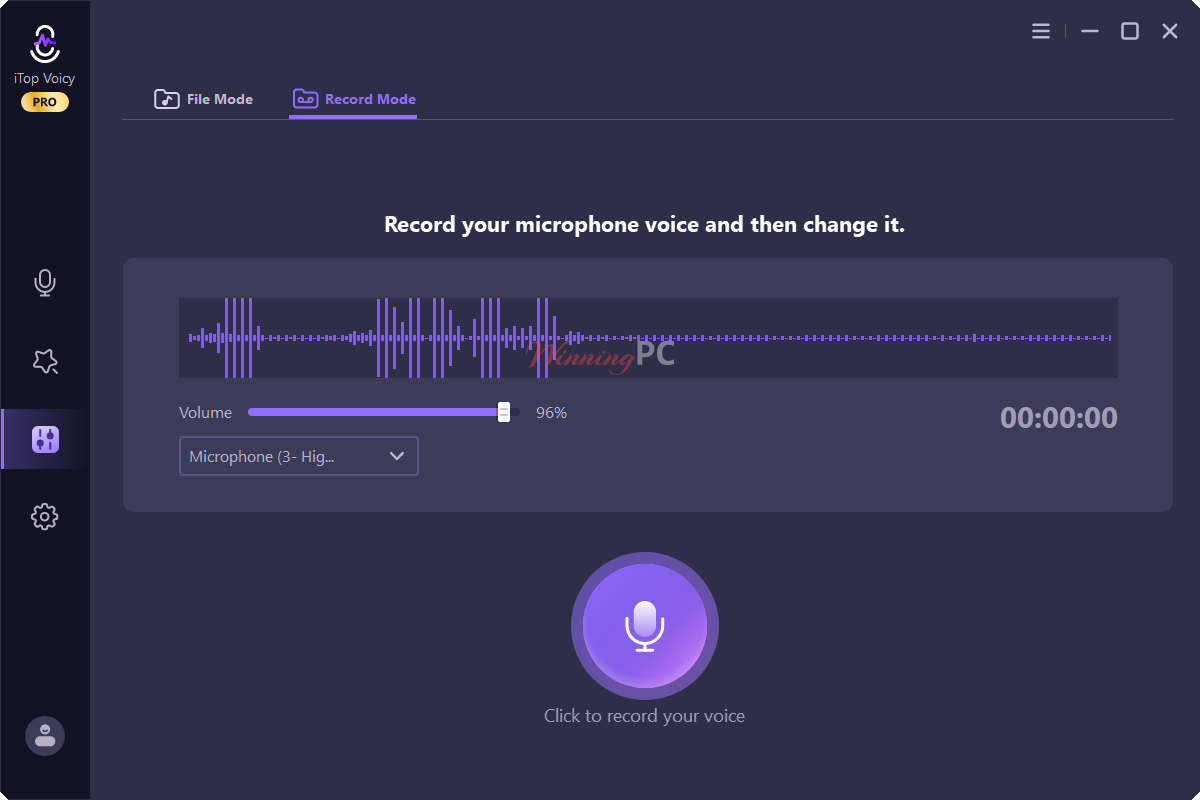Image resolution: width=1200 pixels, height=800 pixels.
Task: Click the iTop Voicy logo icon
Action: (45, 43)
